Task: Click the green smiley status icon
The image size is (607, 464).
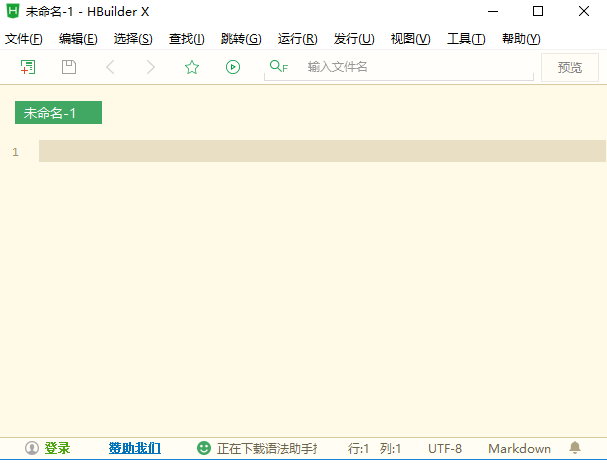Action: pyautogui.click(x=204, y=448)
